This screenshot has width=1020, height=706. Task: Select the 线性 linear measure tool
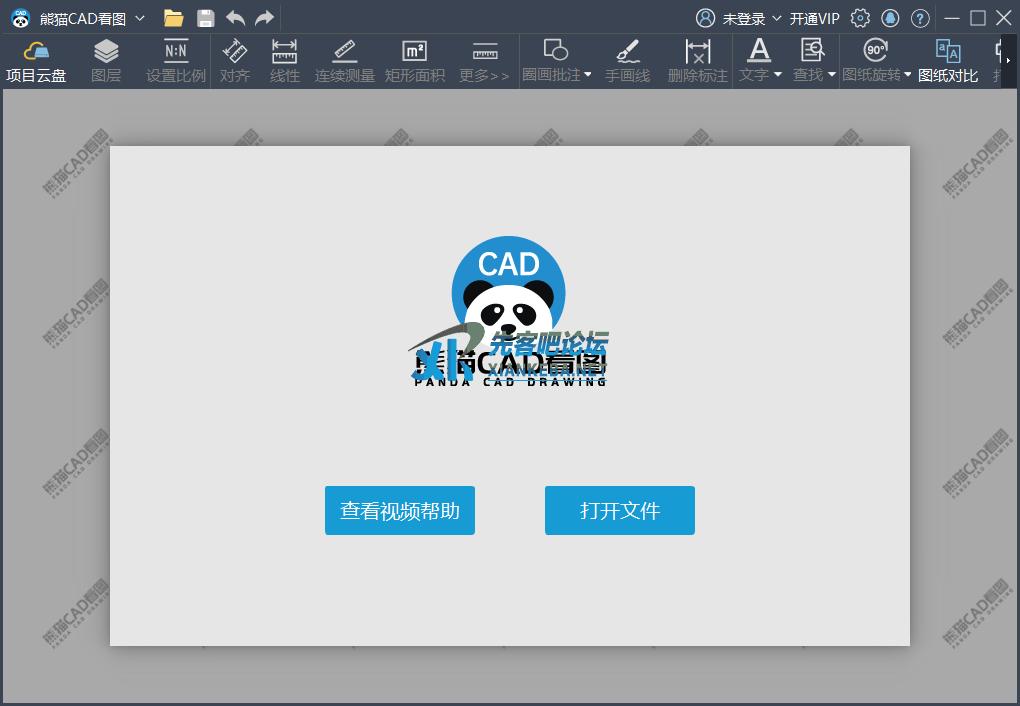pyautogui.click(x=285, y=61)
